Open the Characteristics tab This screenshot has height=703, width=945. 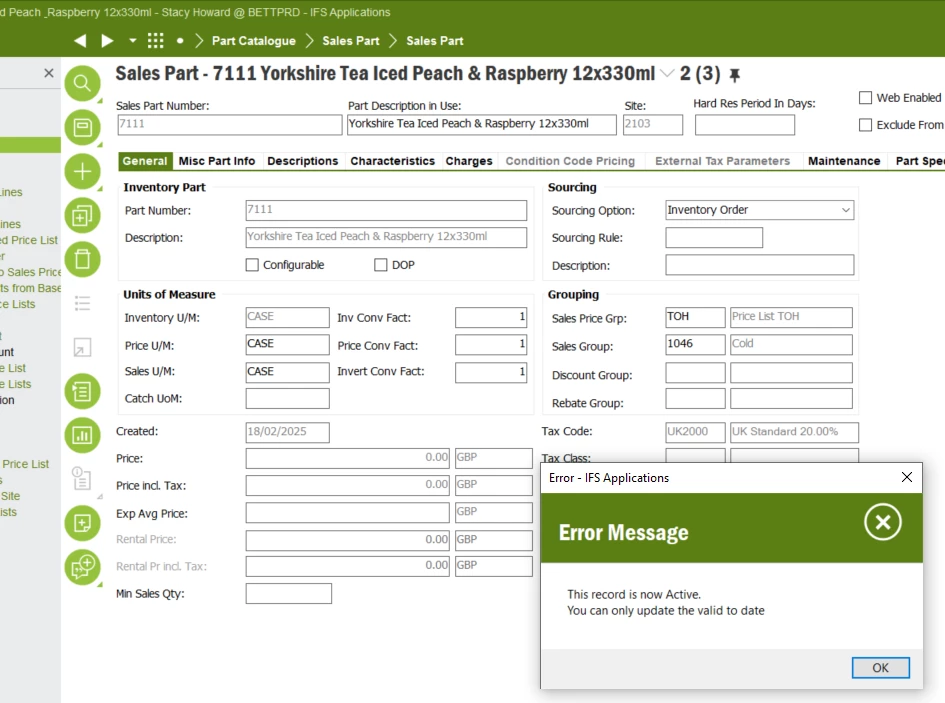click(392, 161)
